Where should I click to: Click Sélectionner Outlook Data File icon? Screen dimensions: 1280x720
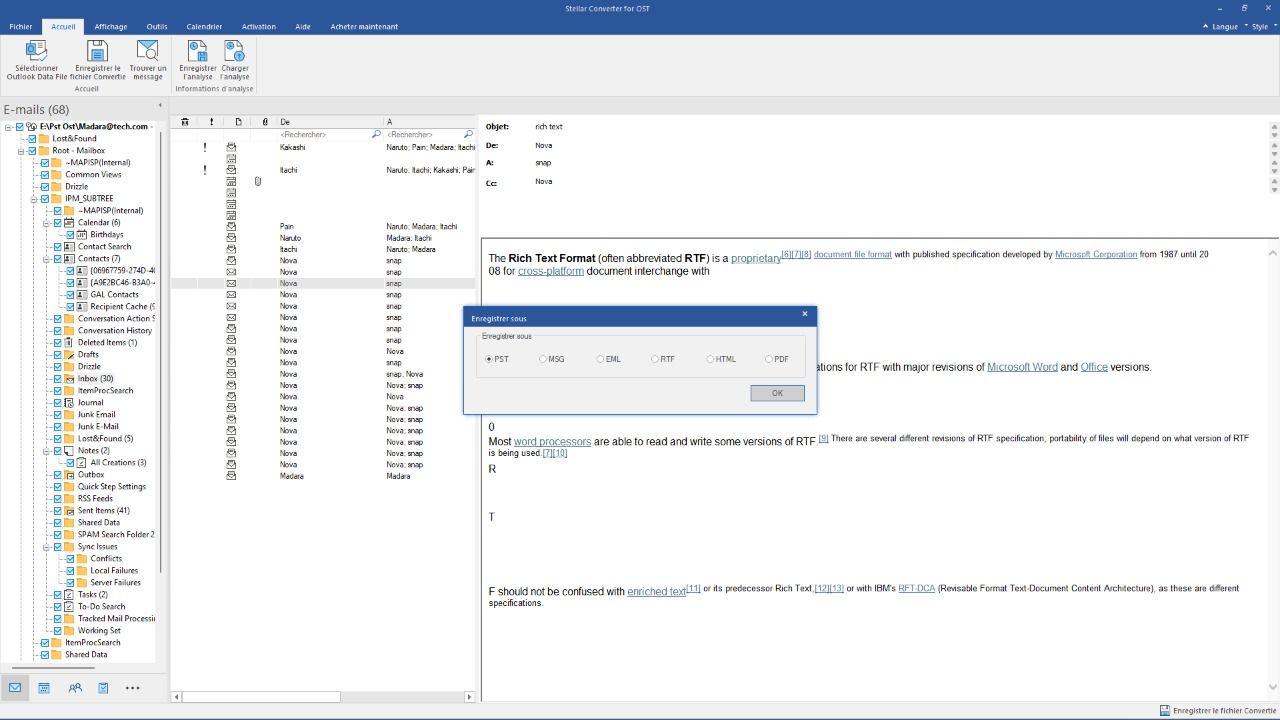(37, 51)
